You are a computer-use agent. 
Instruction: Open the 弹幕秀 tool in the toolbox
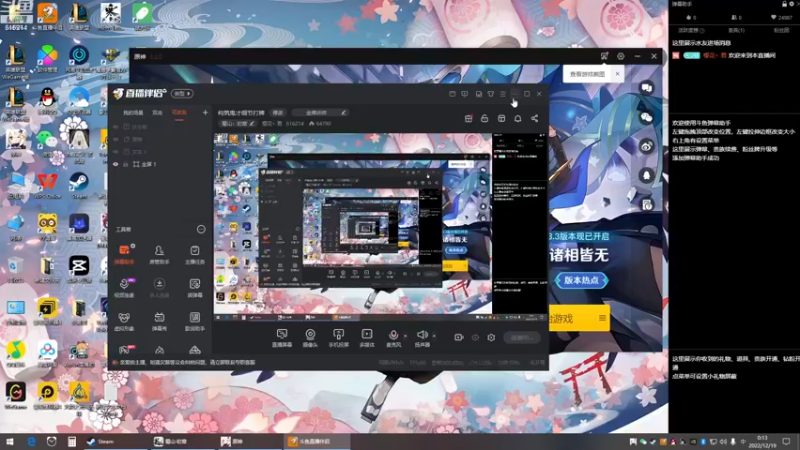click(x=159, y=321)
